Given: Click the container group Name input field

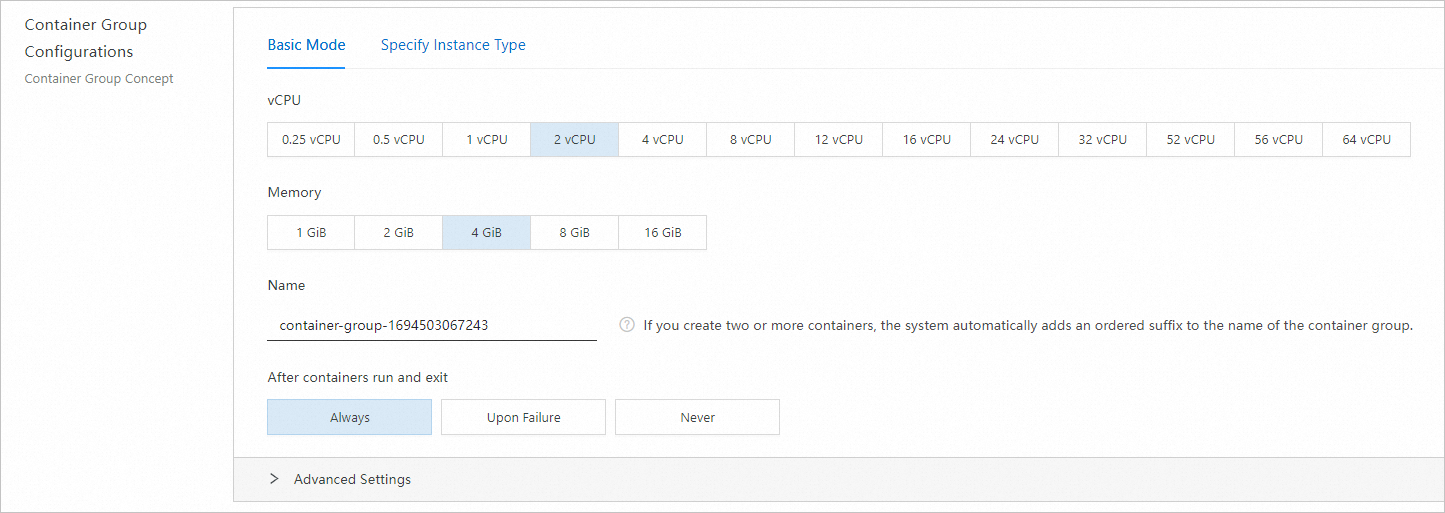Looking at the screenshot, I should 432,325.
